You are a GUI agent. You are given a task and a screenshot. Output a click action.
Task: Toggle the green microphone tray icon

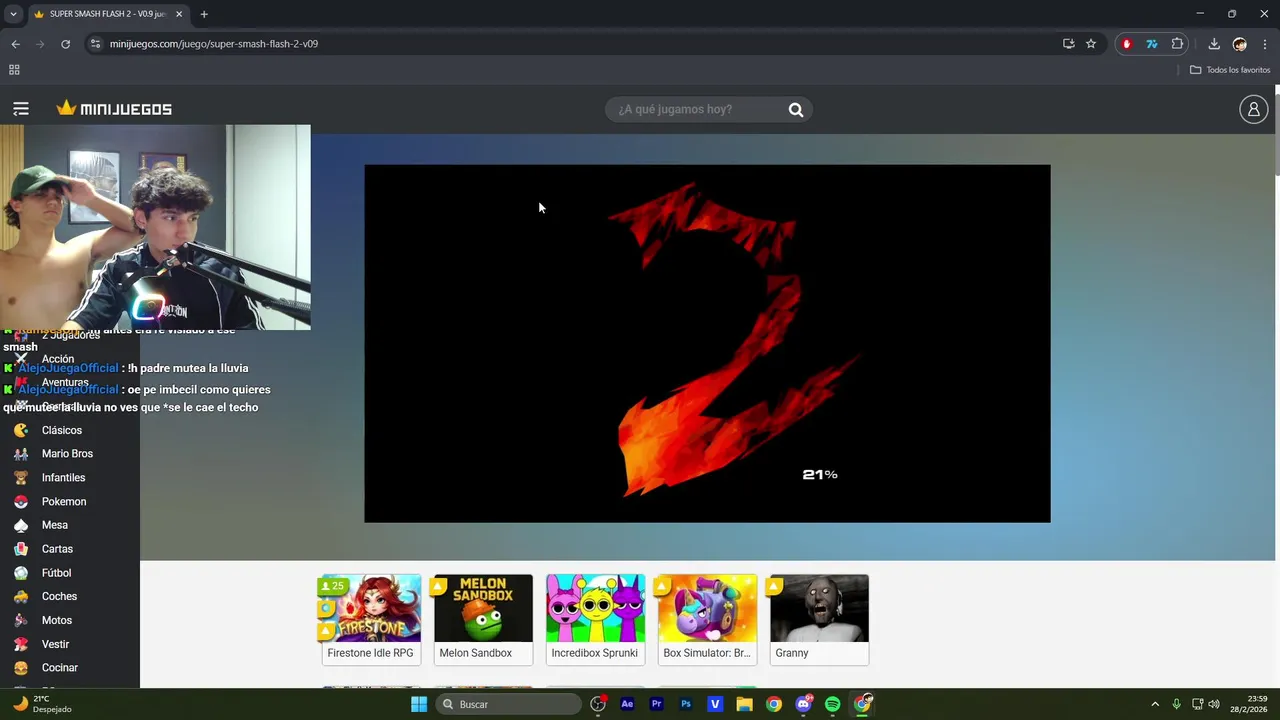1176,704
